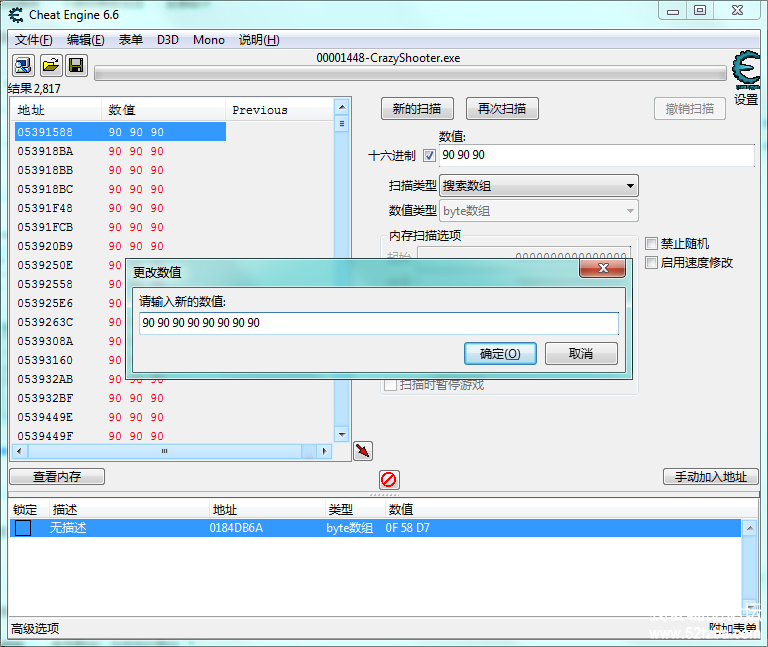Screen dimensions: 768x647
Task: Open the 扫描类型 dropdown
Action: tap(539, 186)
